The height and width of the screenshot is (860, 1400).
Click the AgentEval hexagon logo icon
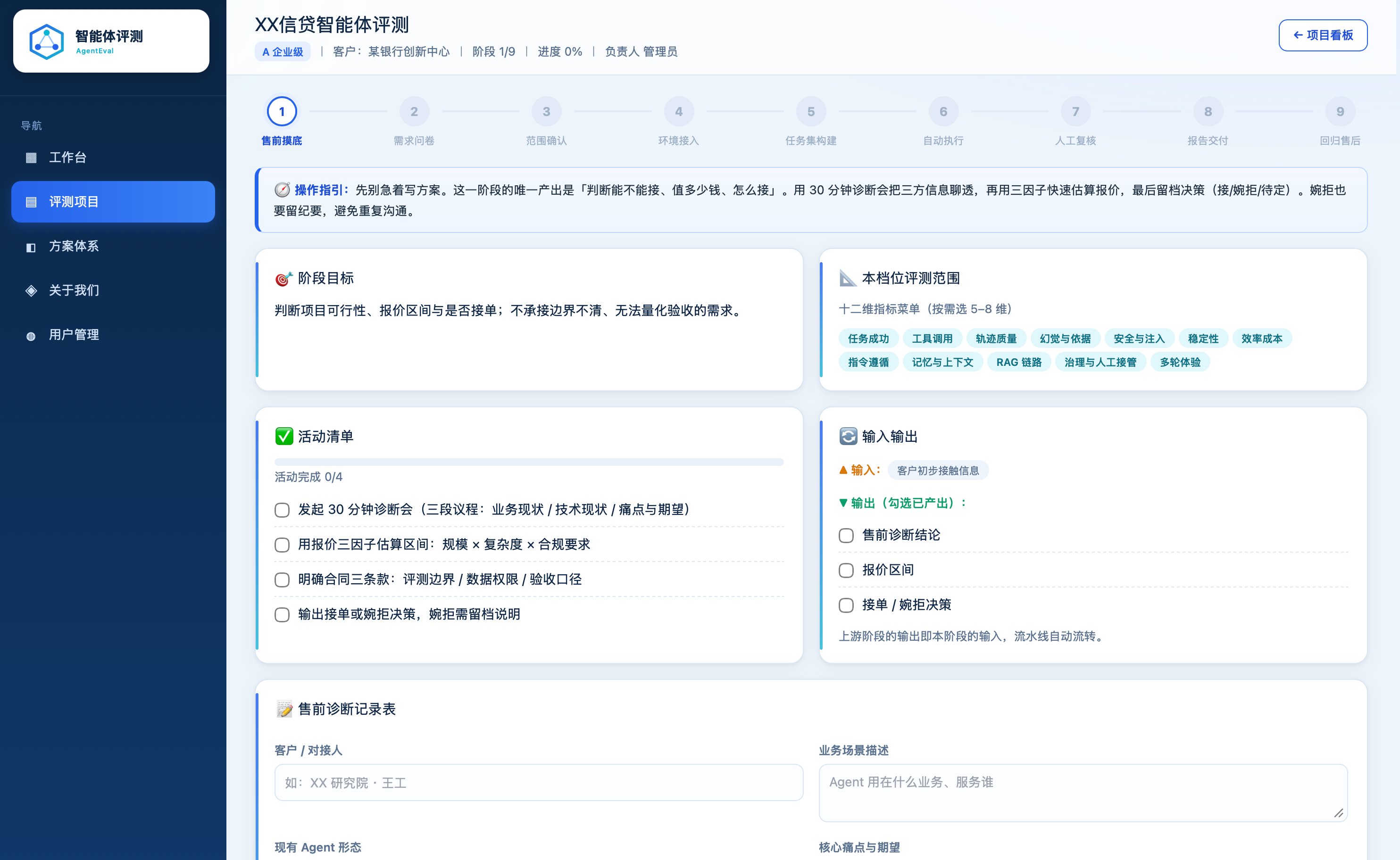(x=47, y=41)
